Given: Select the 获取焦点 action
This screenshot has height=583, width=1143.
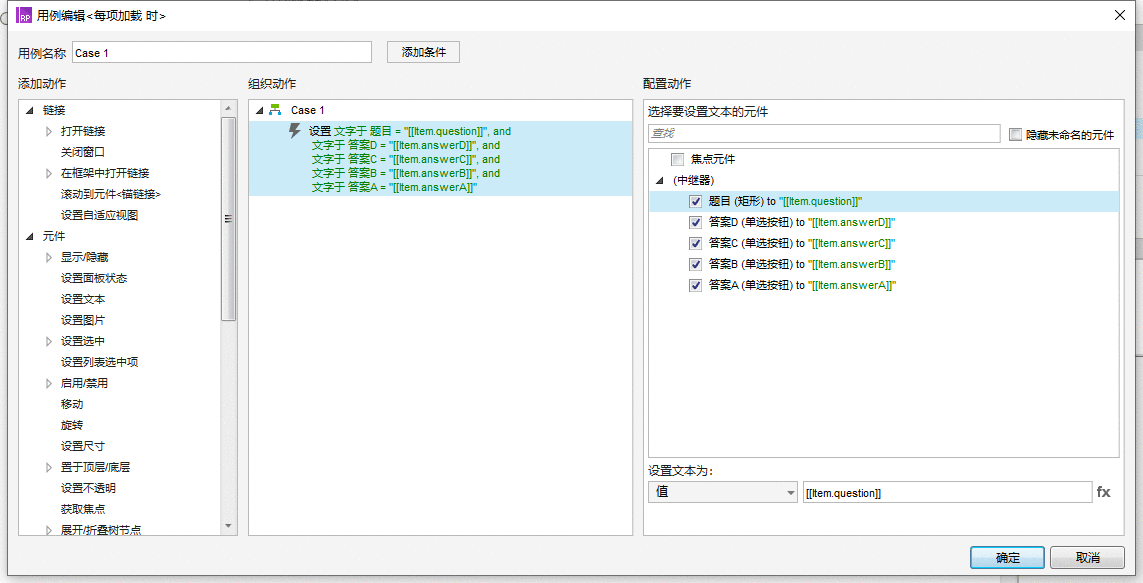Looking at the screenshot, I should coord(82,509).
